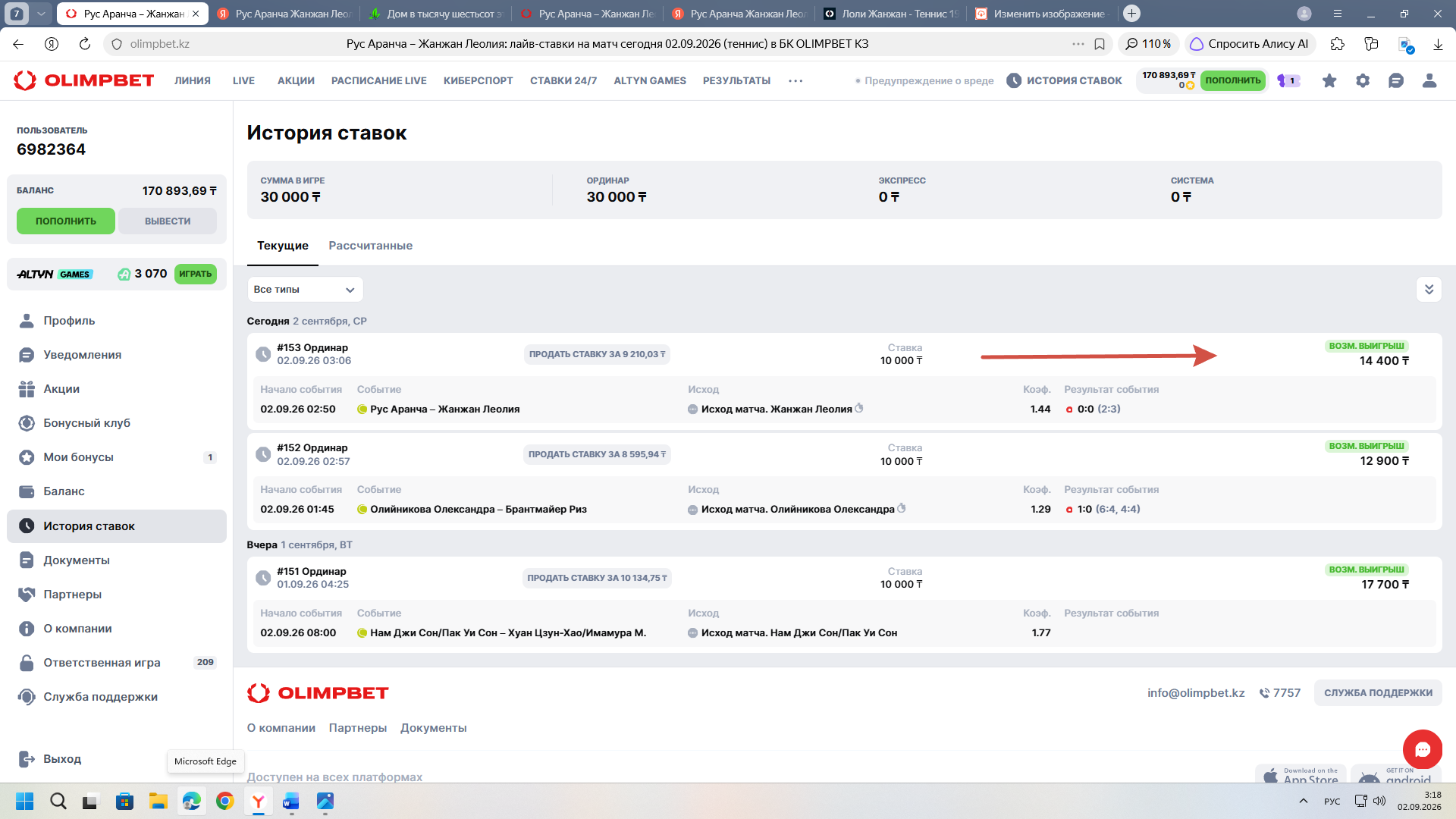Click the clock icon of bet #153
Image resolution: width=1456 pixels, height=819 pixels.
click(263, 354)
